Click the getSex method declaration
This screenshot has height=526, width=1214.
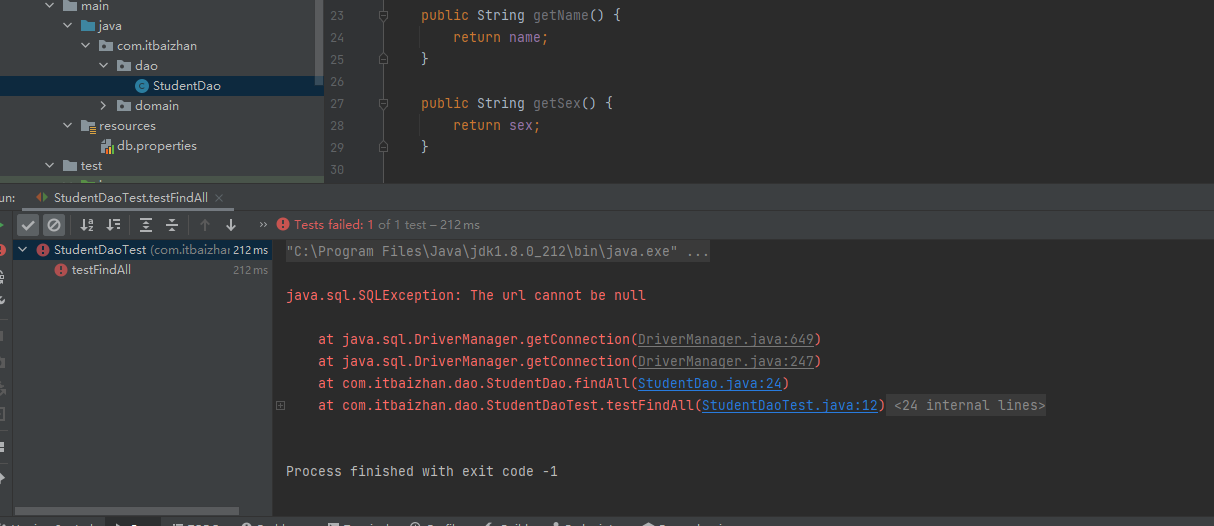pos(517,104)
